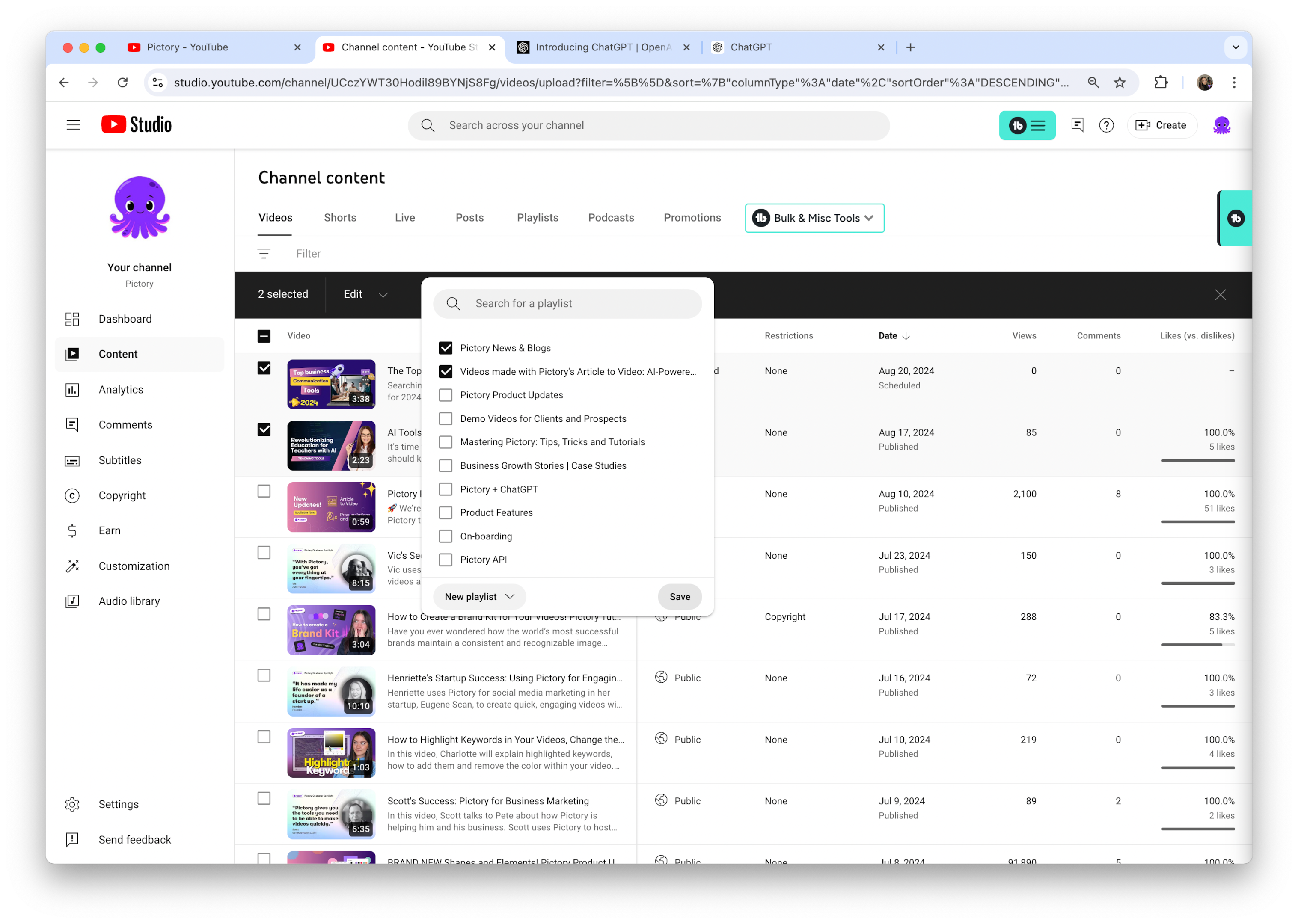Click the YouTube Studio dashboard icon

pyautogui.click(x=74, y=319)
